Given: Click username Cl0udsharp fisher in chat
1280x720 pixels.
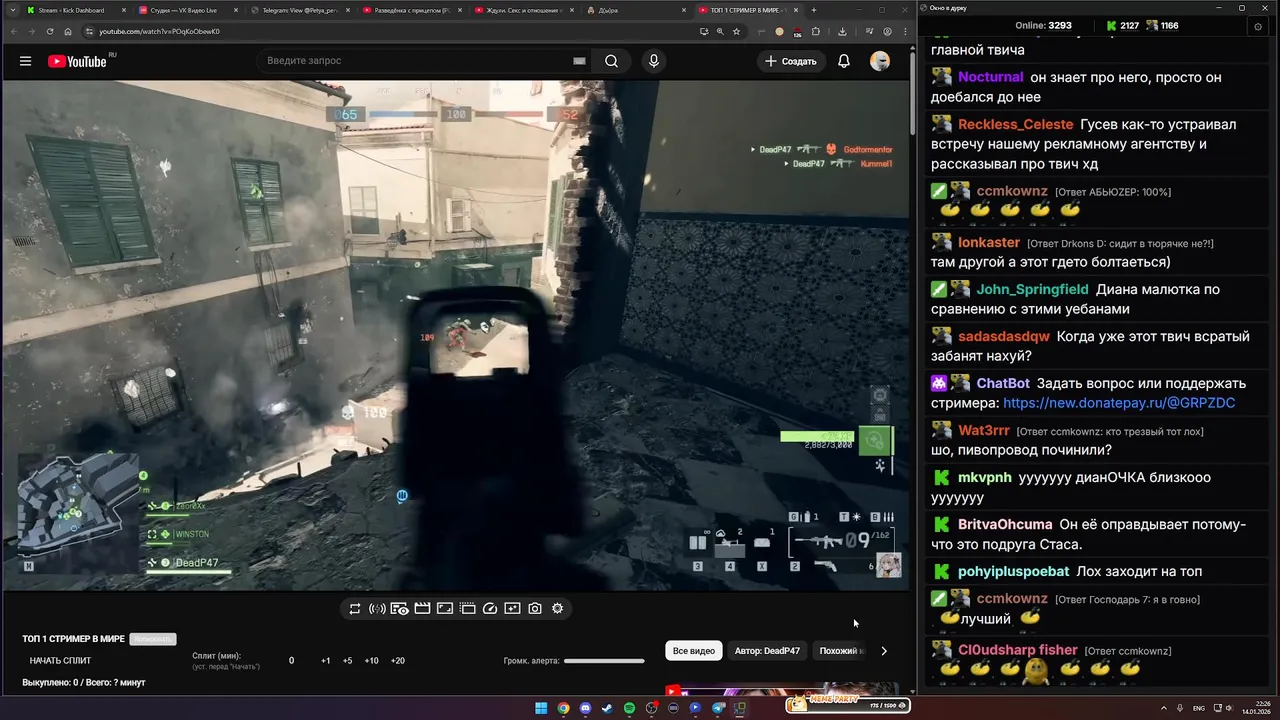Looking at the screenshot, I should pos(1018,650).
